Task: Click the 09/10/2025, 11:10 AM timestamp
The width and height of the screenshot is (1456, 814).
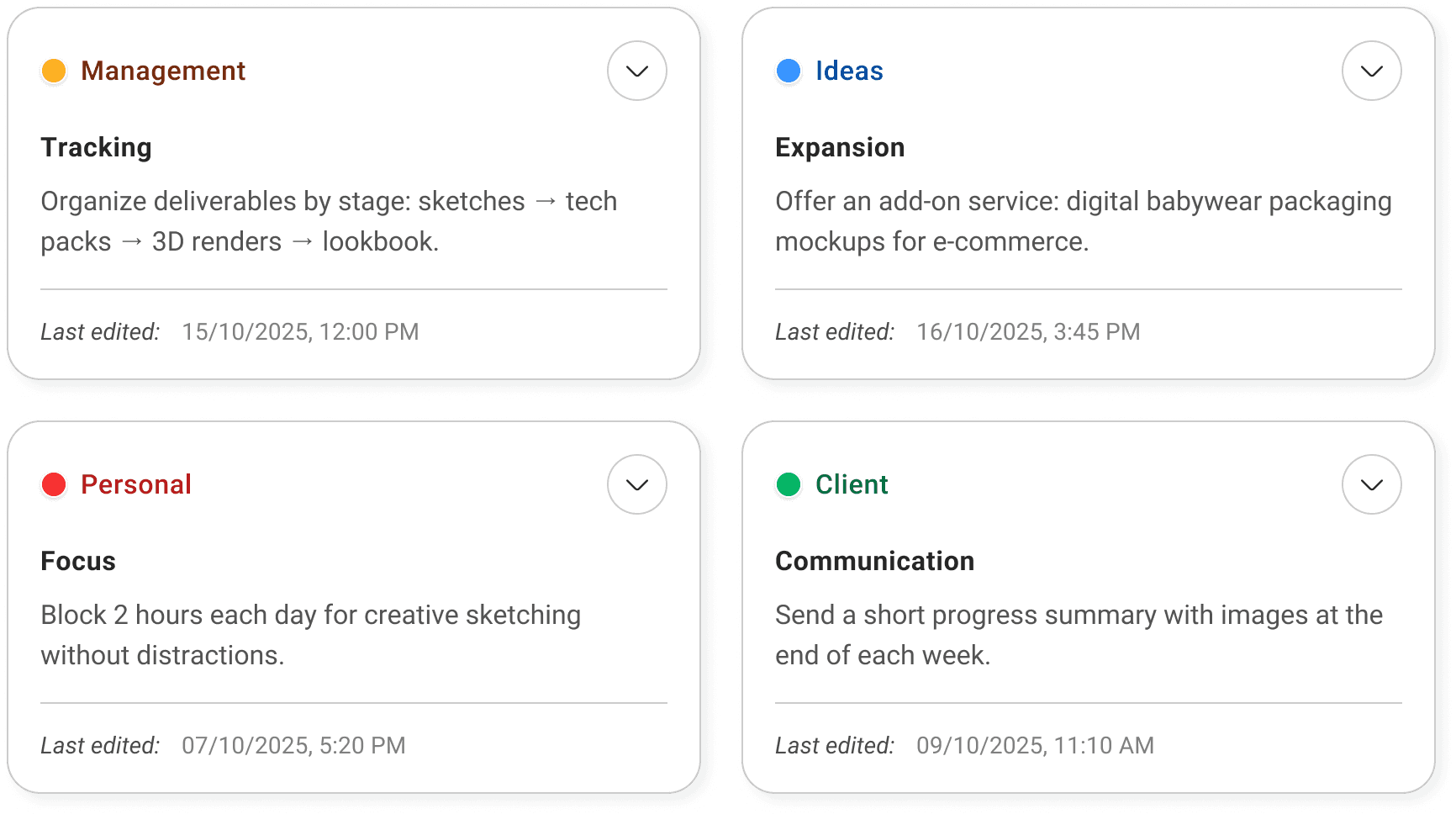Action: point(1035,745)
